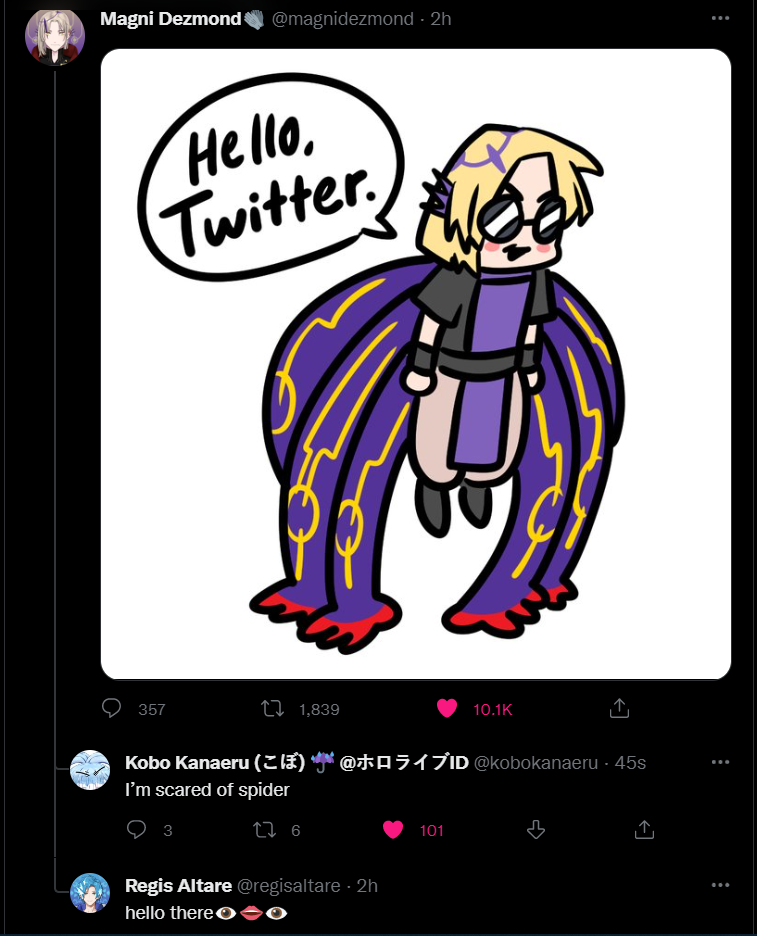Open three-dot menu on Regis Altare's reply
Image resolution: width=757 pixels, height=936 pixels.
721,885
